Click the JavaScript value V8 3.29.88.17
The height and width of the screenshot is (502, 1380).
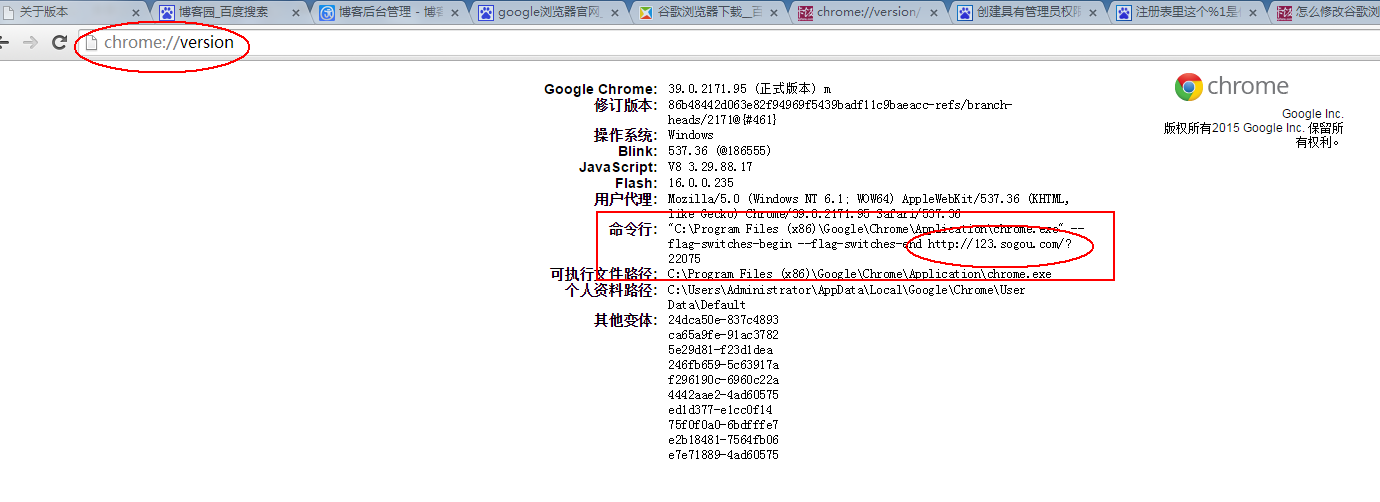point(710,167)
